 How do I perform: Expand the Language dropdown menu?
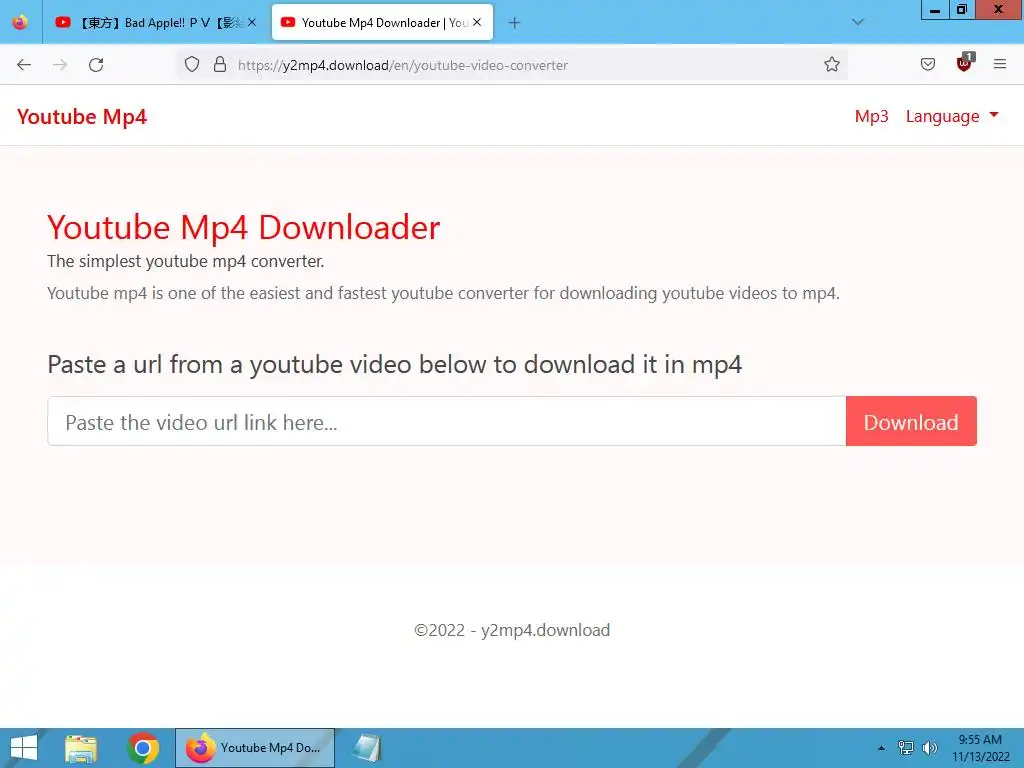952,116
